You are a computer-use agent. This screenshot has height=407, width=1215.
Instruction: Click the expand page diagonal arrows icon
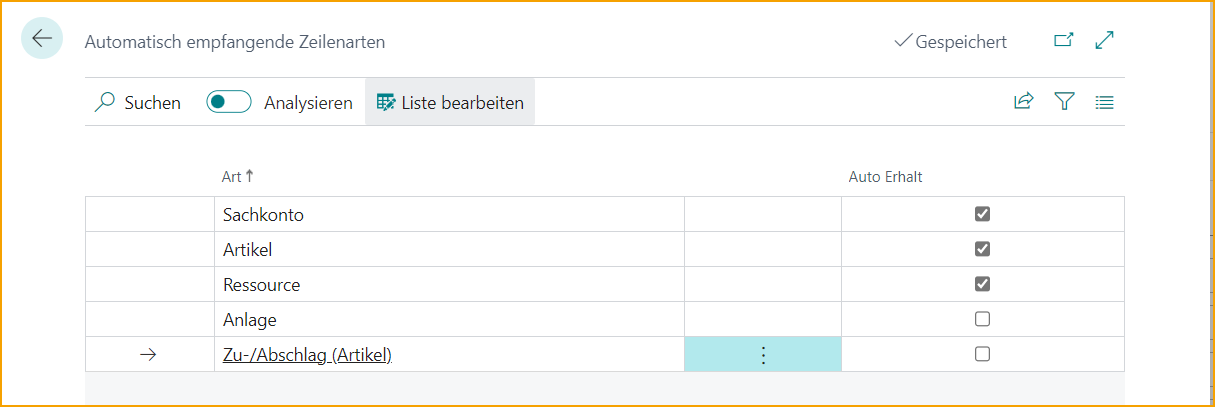1104,41
